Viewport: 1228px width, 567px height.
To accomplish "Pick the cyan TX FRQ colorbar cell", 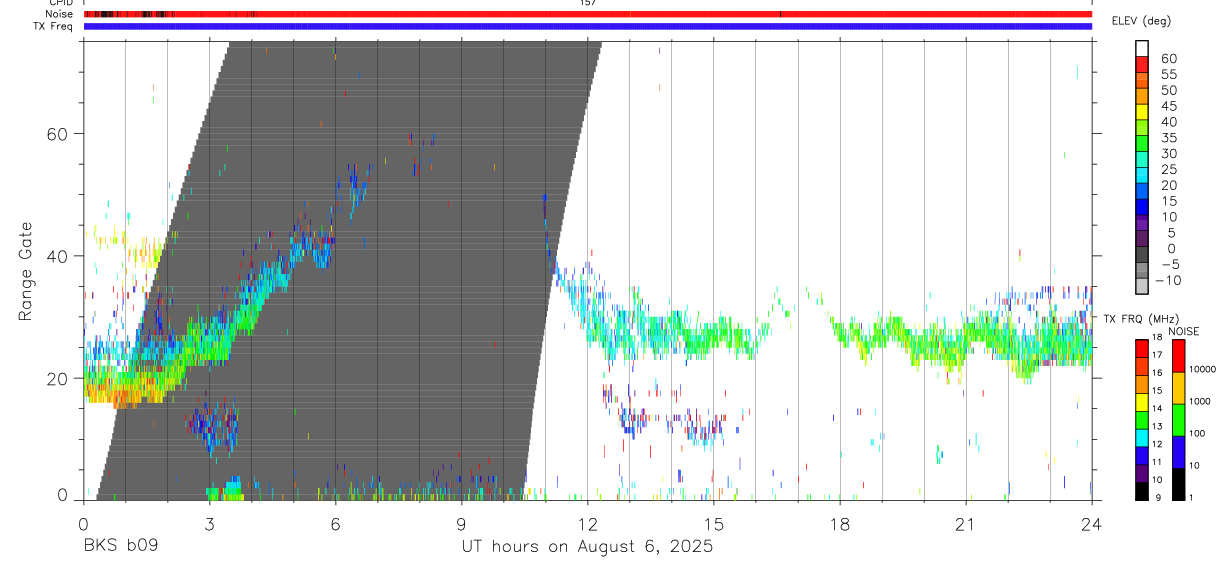I will 1142,437.
